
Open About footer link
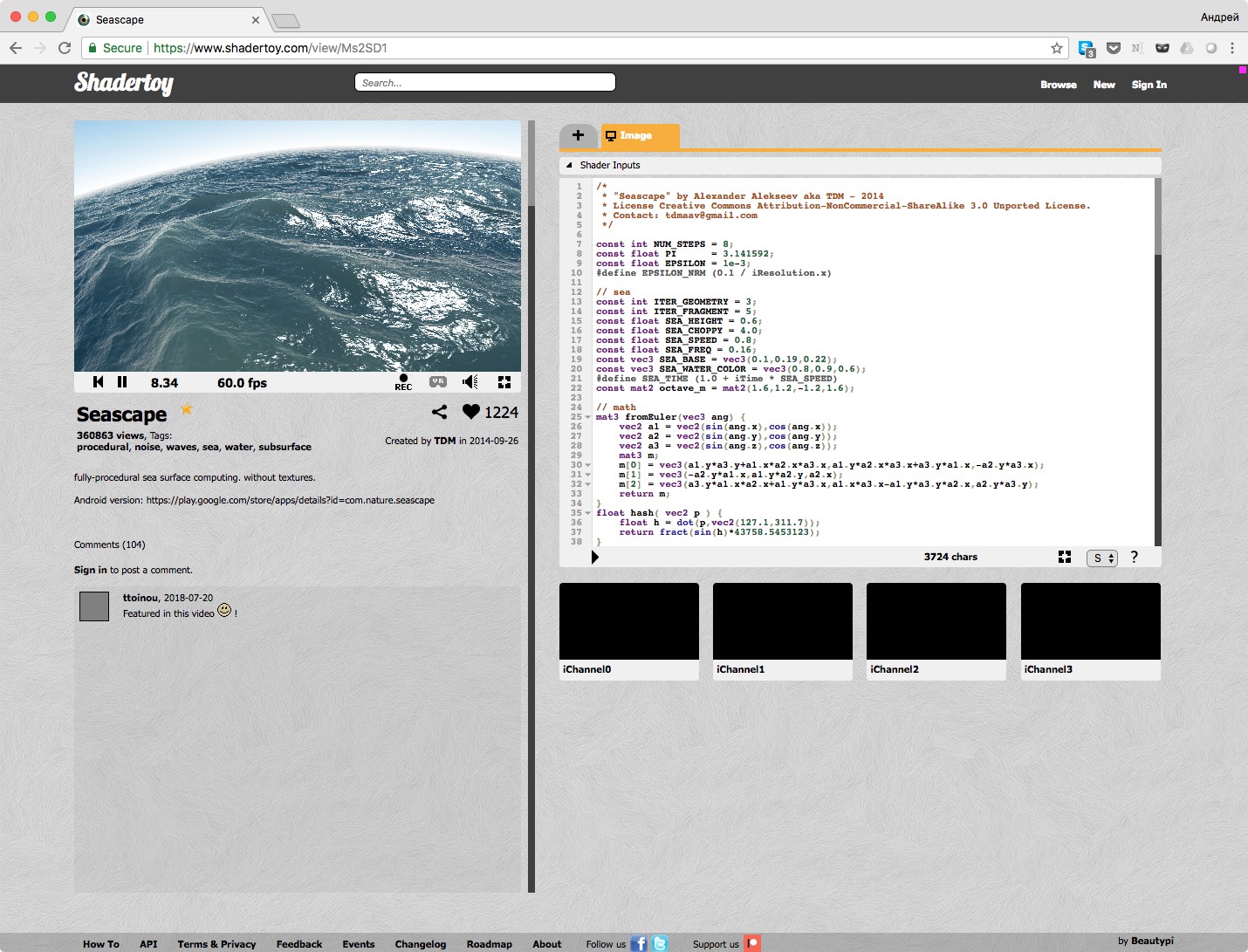[x=547, y=944]
